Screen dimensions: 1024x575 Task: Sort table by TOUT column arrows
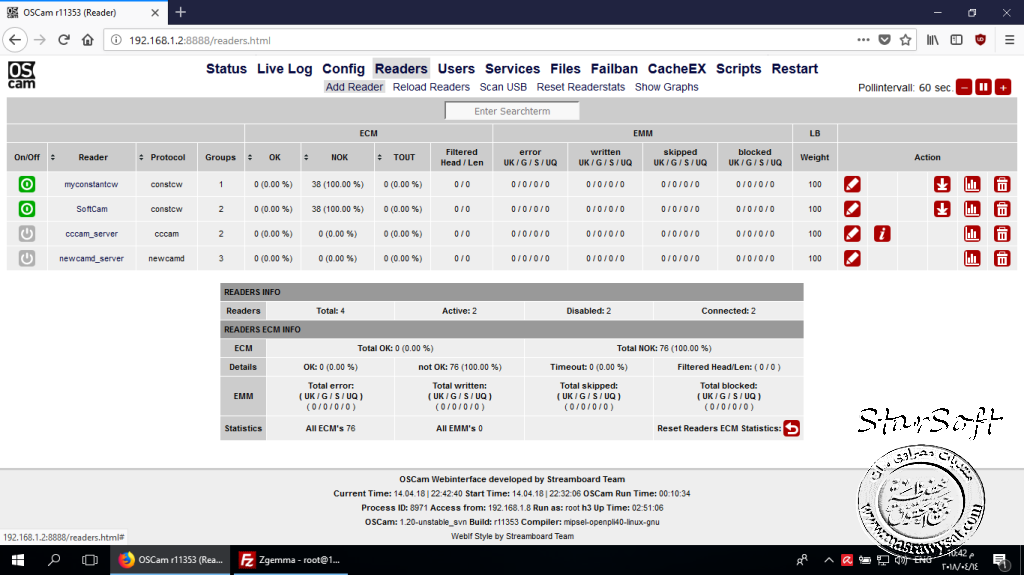click(x=379, y=157)
